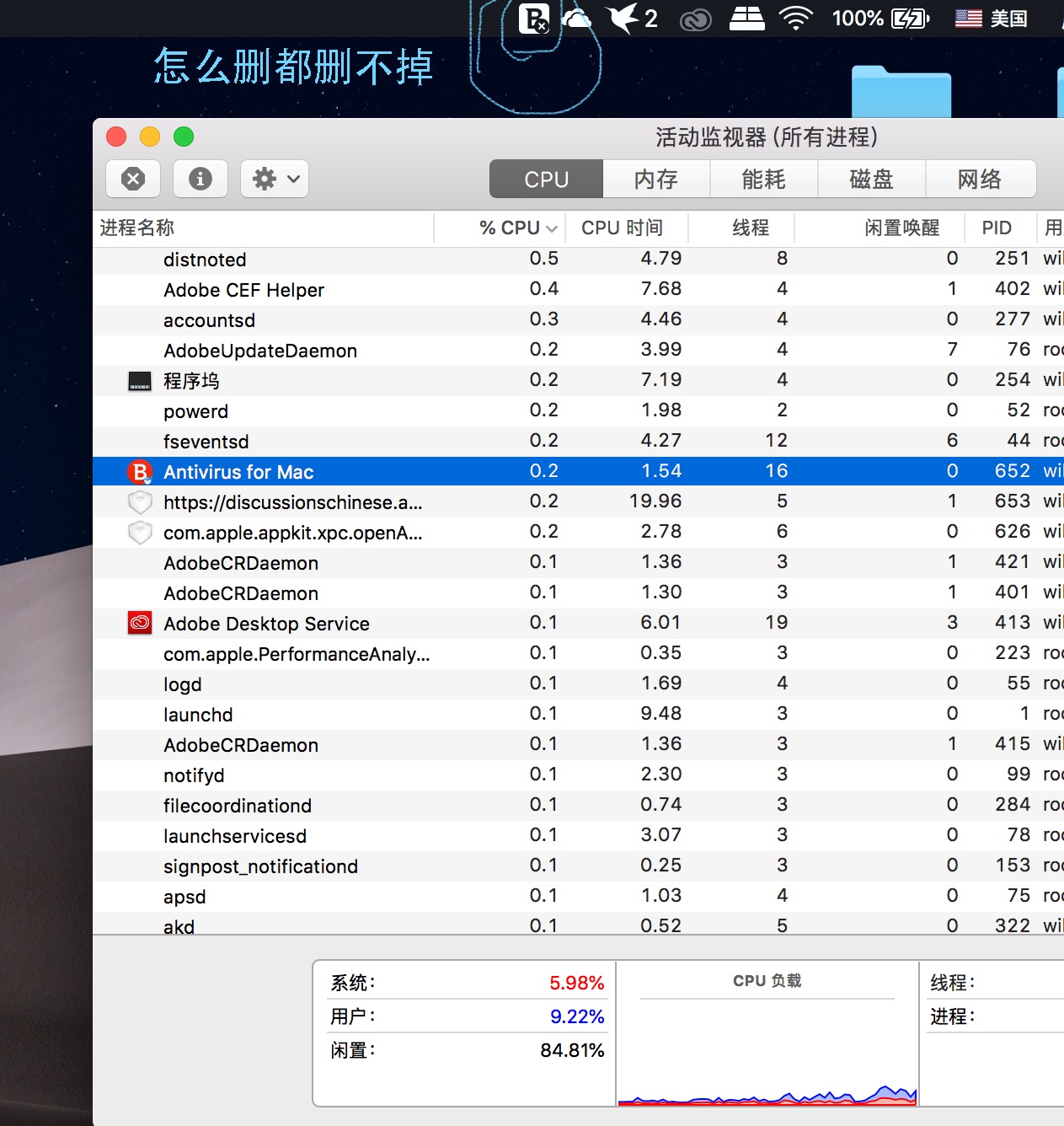The height and width of the screenshot is (1126, 1064).
Task: Click the force quit process button
Action: [133, 179]
